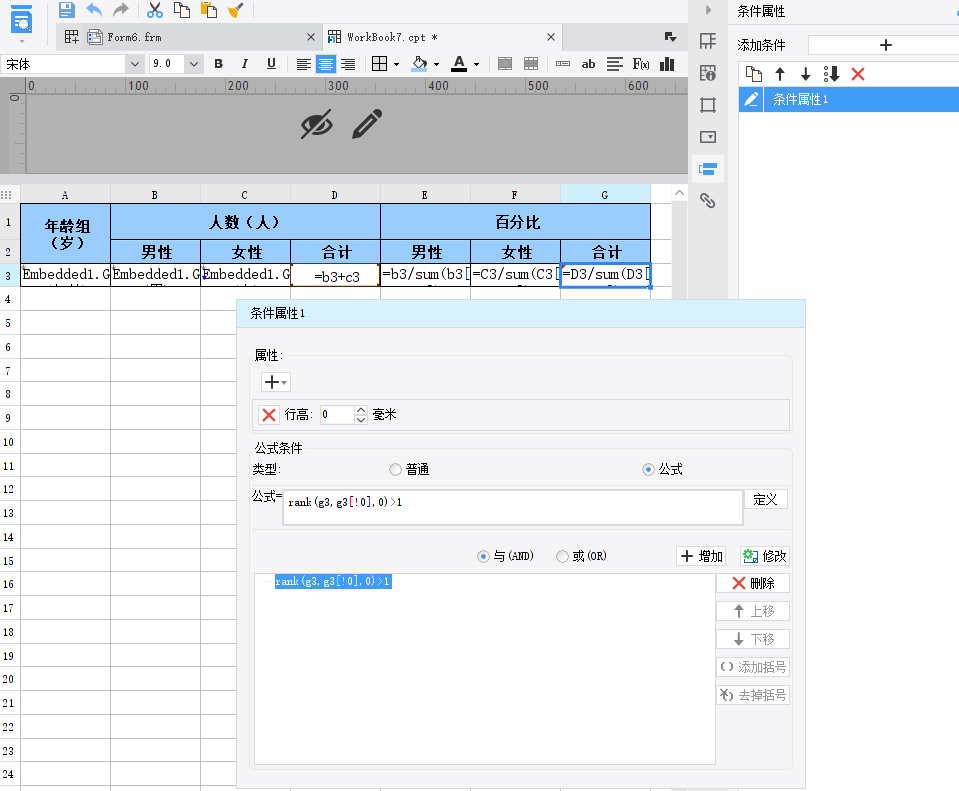
Task: Align cell text to the left
Action: (x=303, y=64)
